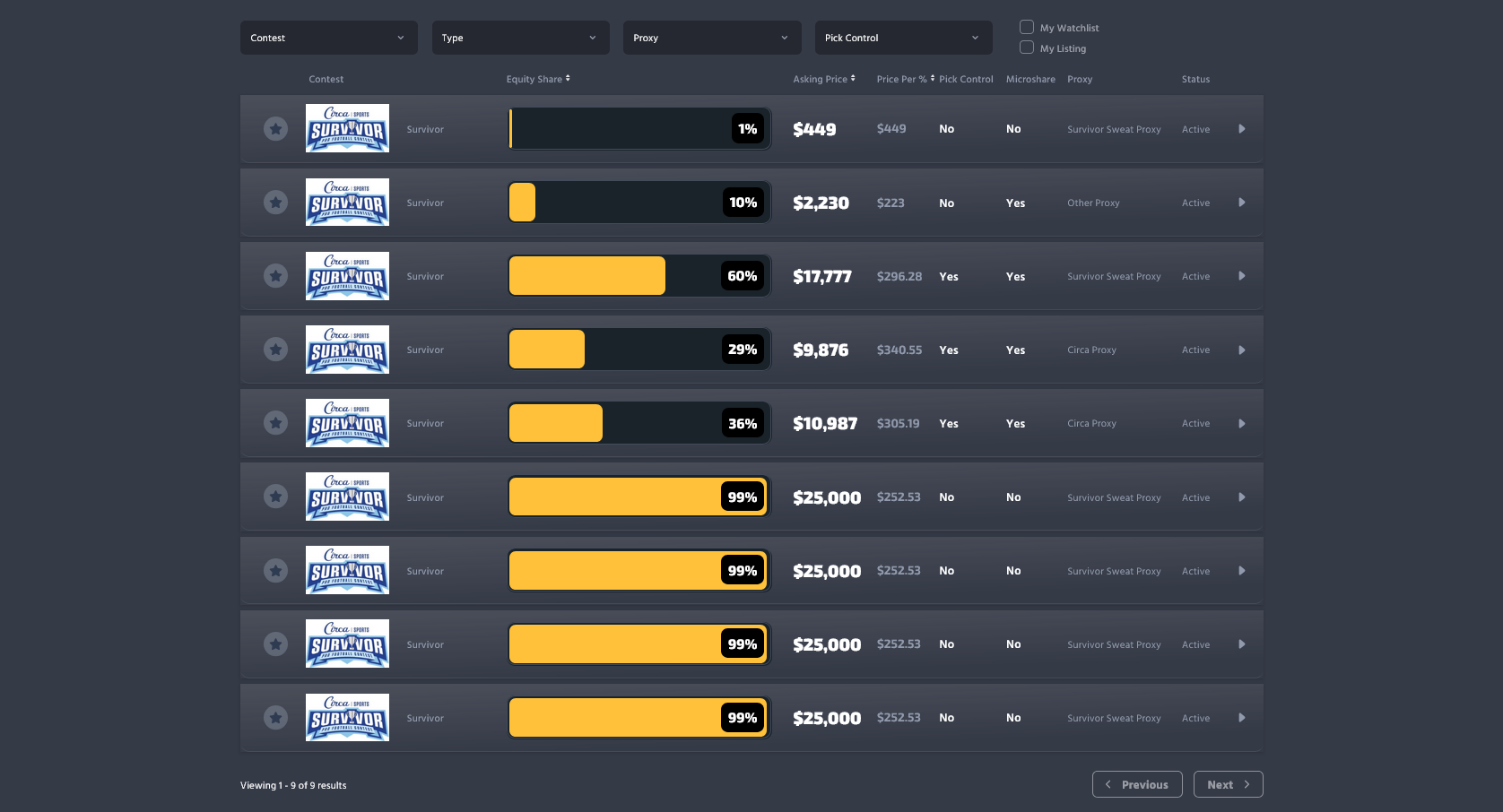Enable the My Watchlist checkbox
This screenshot has height=812, width=1503.
(x=1027, y=28)
